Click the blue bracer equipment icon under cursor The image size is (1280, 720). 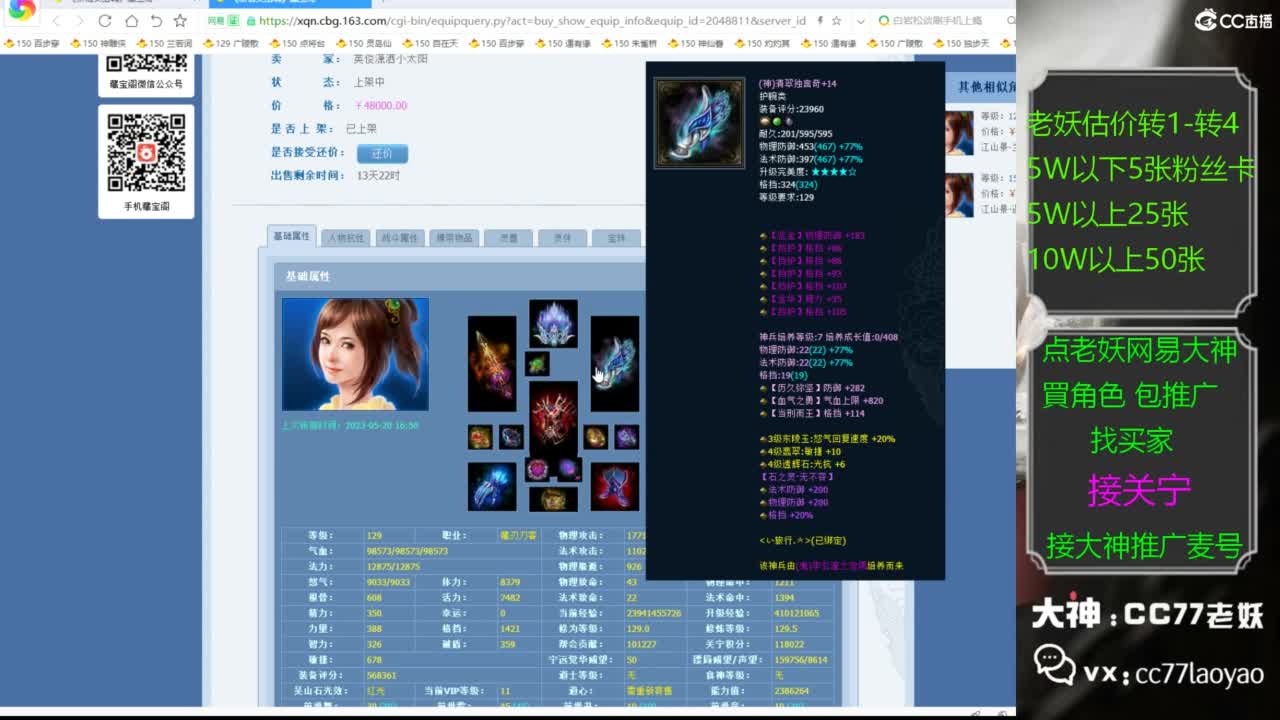615,364
